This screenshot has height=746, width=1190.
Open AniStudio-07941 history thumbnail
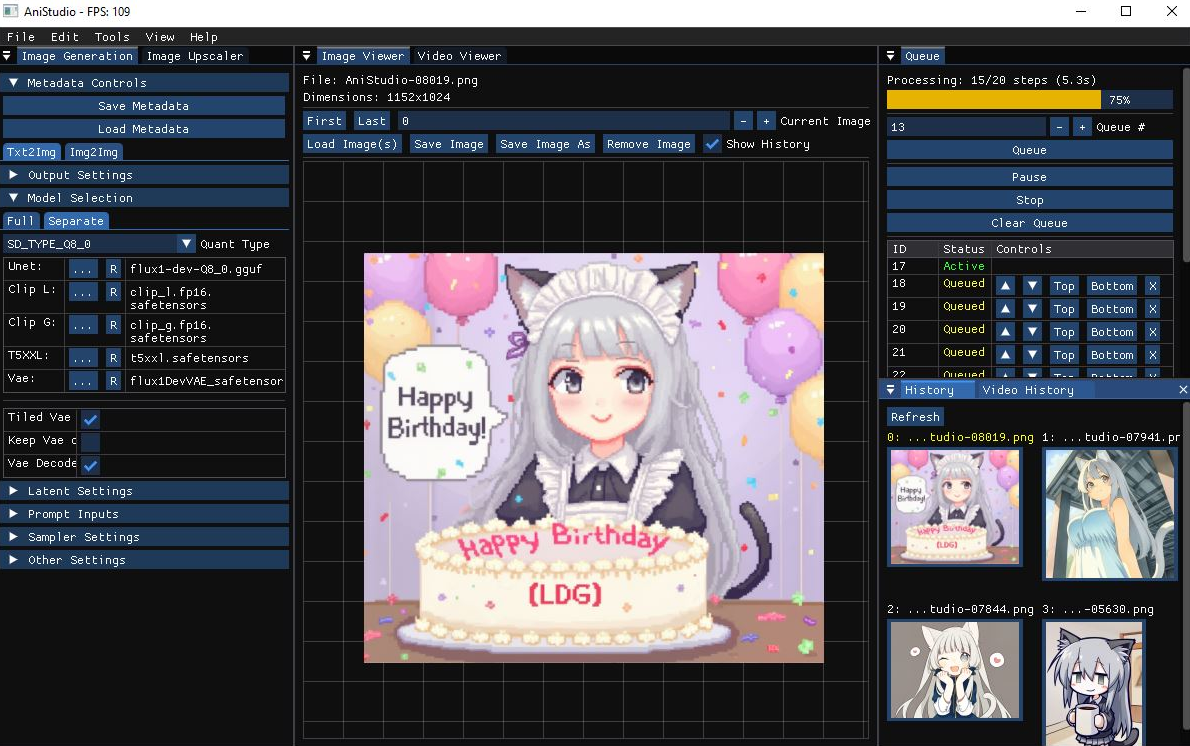(x=1110, y=514)
